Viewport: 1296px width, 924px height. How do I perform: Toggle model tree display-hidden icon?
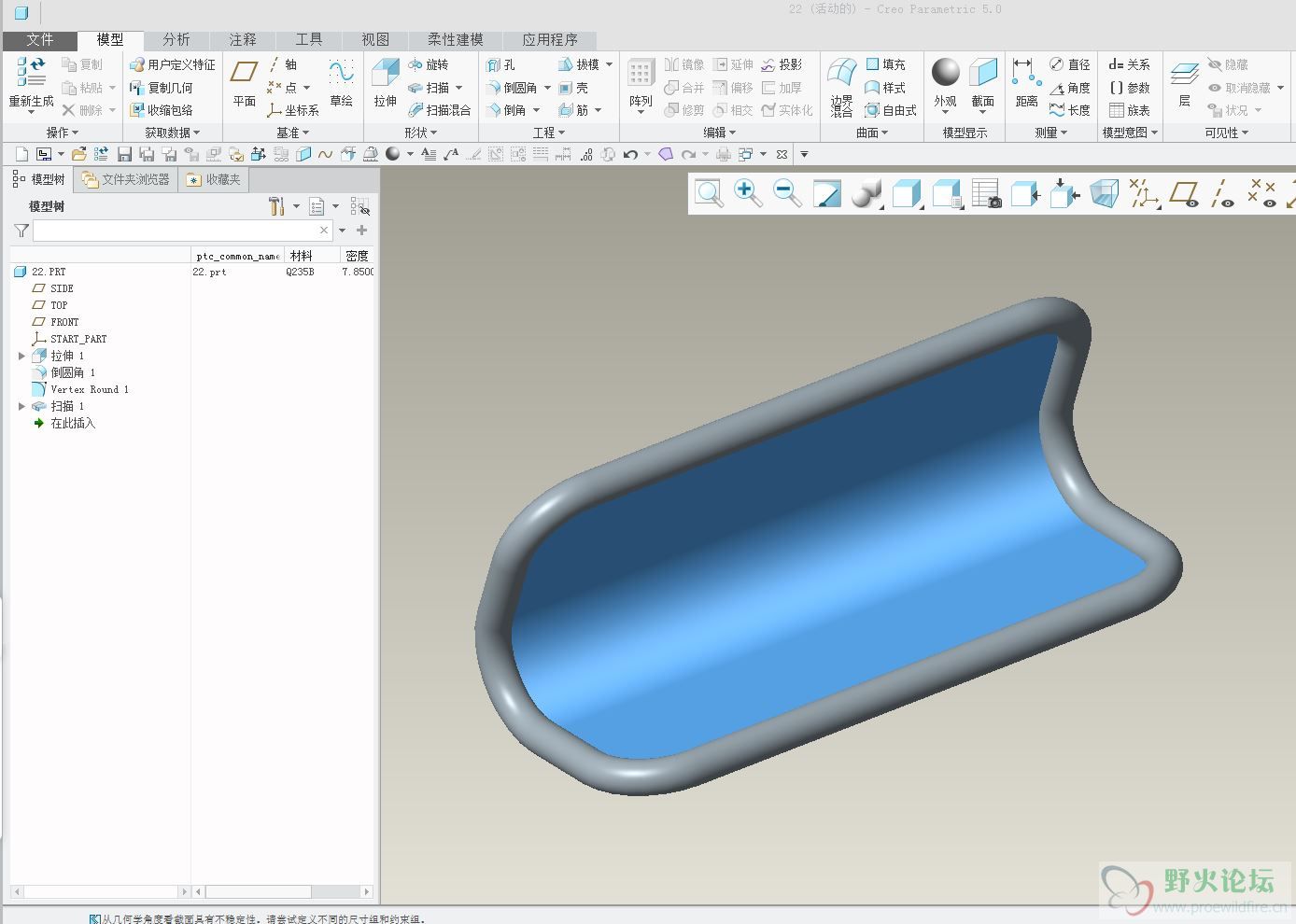359,206
